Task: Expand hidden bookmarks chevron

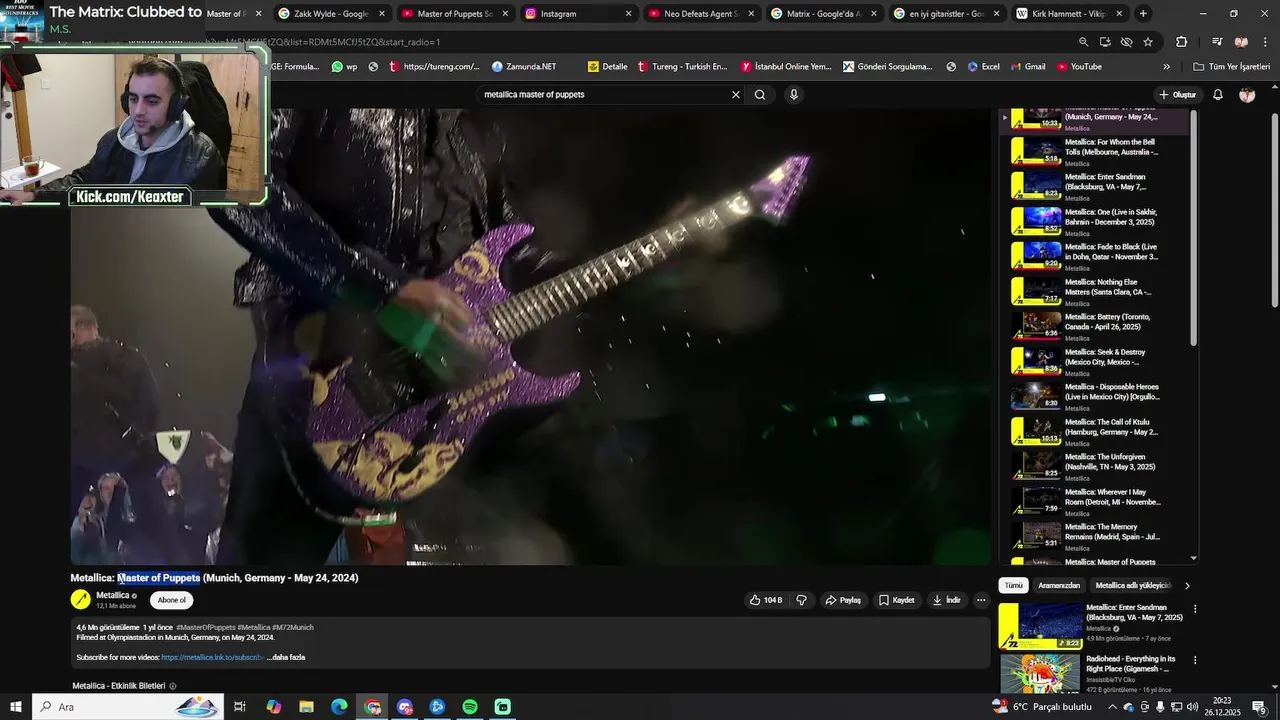Action: (x=1166, y=67)
